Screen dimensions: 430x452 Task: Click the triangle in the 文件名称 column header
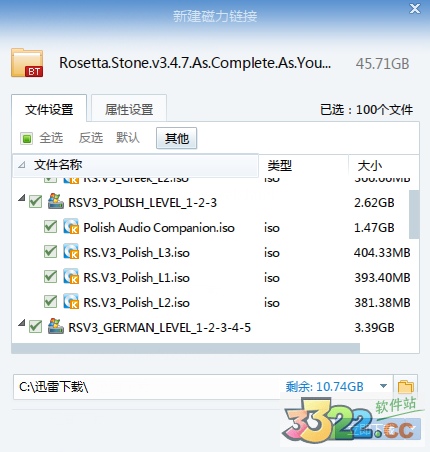(x=22, y=165)
